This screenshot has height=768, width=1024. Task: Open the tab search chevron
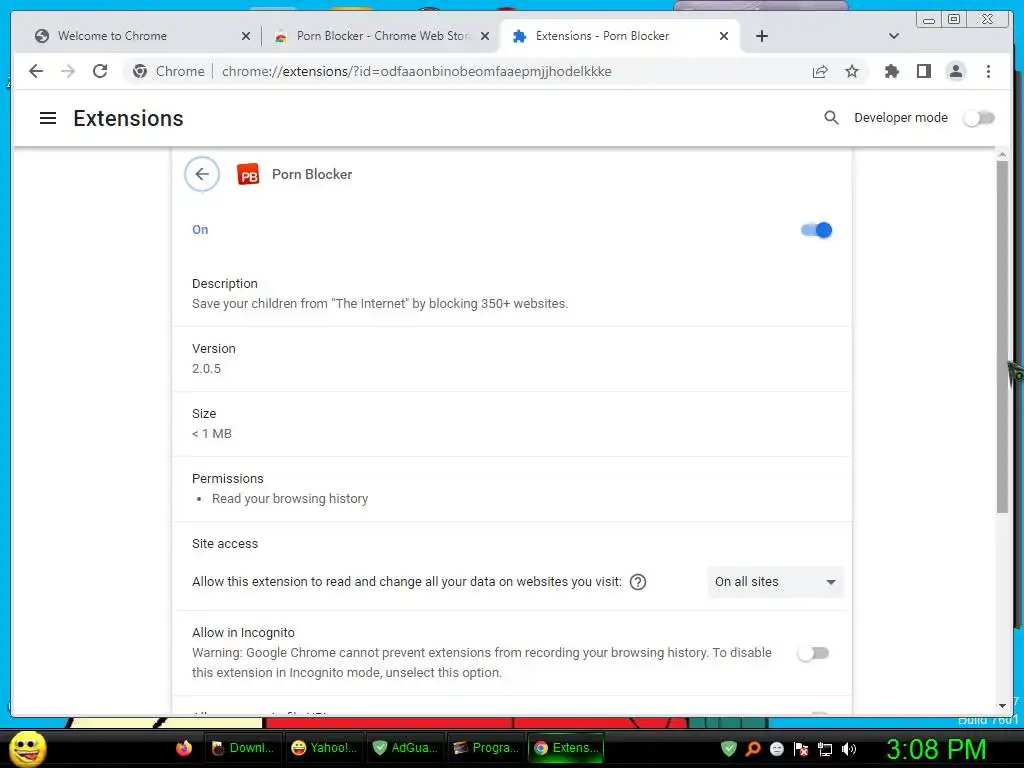894,36
